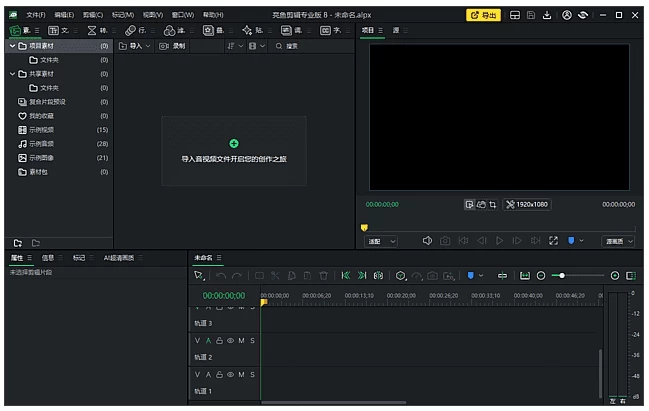The image size is (649, 411).
Task: Open the 导入 import dropdown arrow
Action: [x=148, y=46]
